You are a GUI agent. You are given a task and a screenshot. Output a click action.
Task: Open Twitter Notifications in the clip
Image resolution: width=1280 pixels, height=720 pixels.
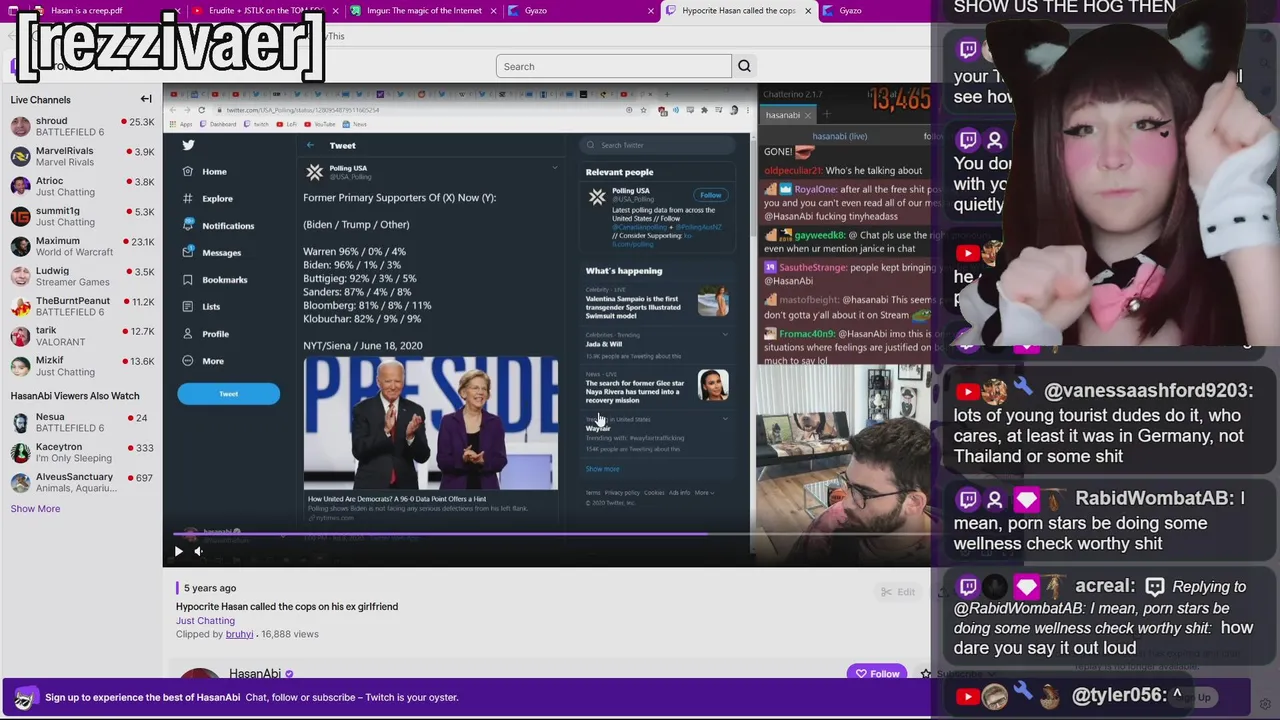(x=218, y=225)
